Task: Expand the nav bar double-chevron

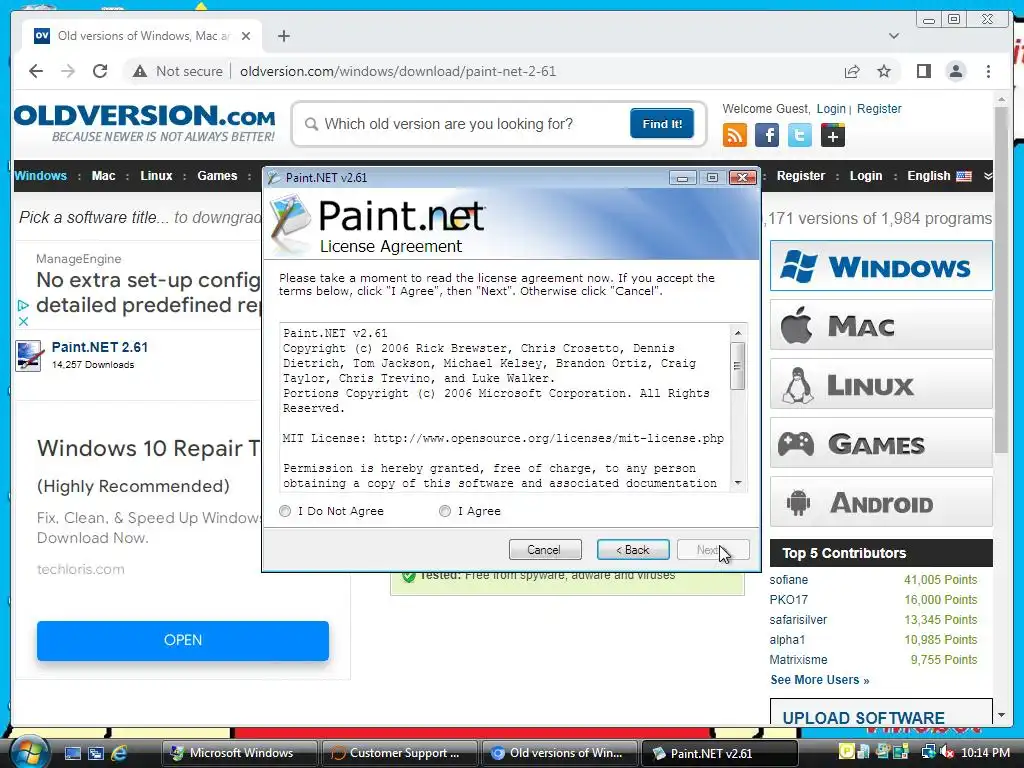Action: (987, 176)
